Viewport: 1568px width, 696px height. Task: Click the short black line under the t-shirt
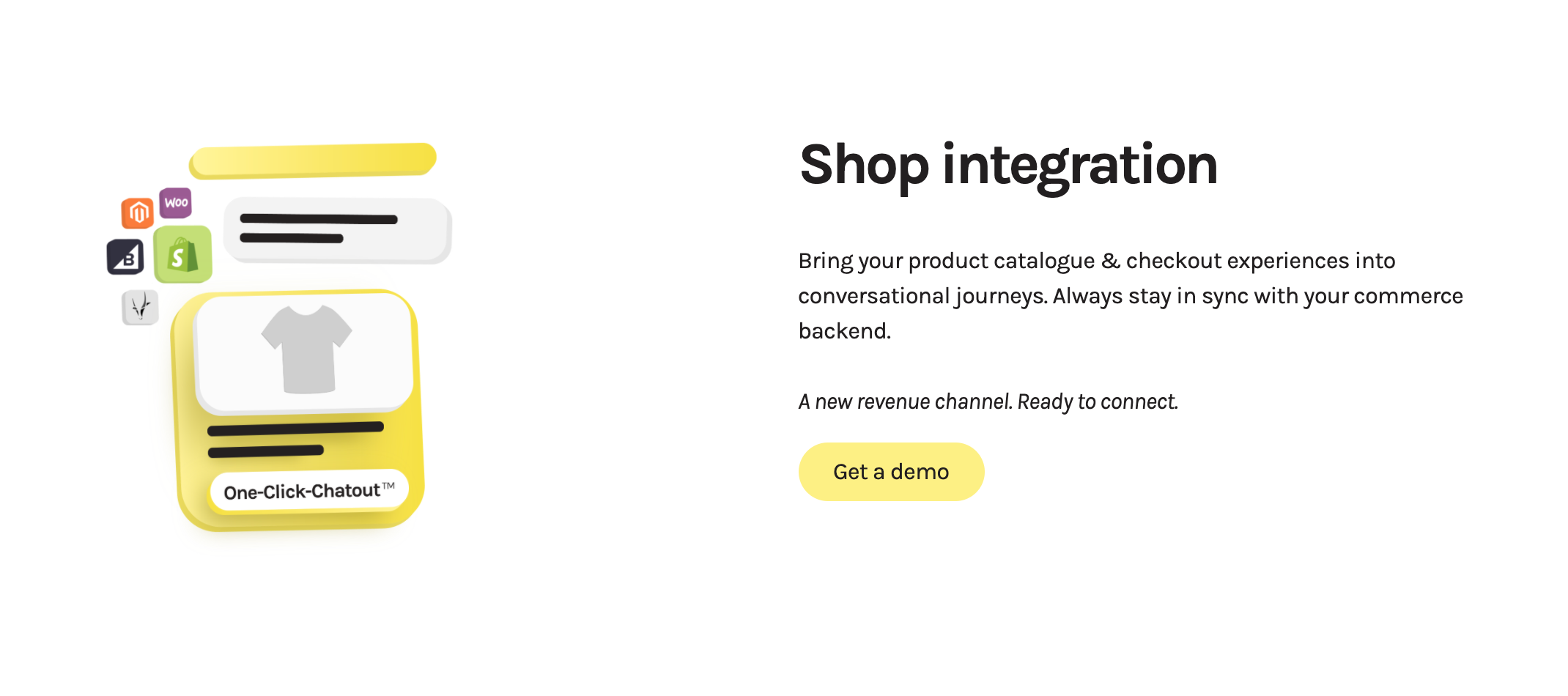pos(265,451)
